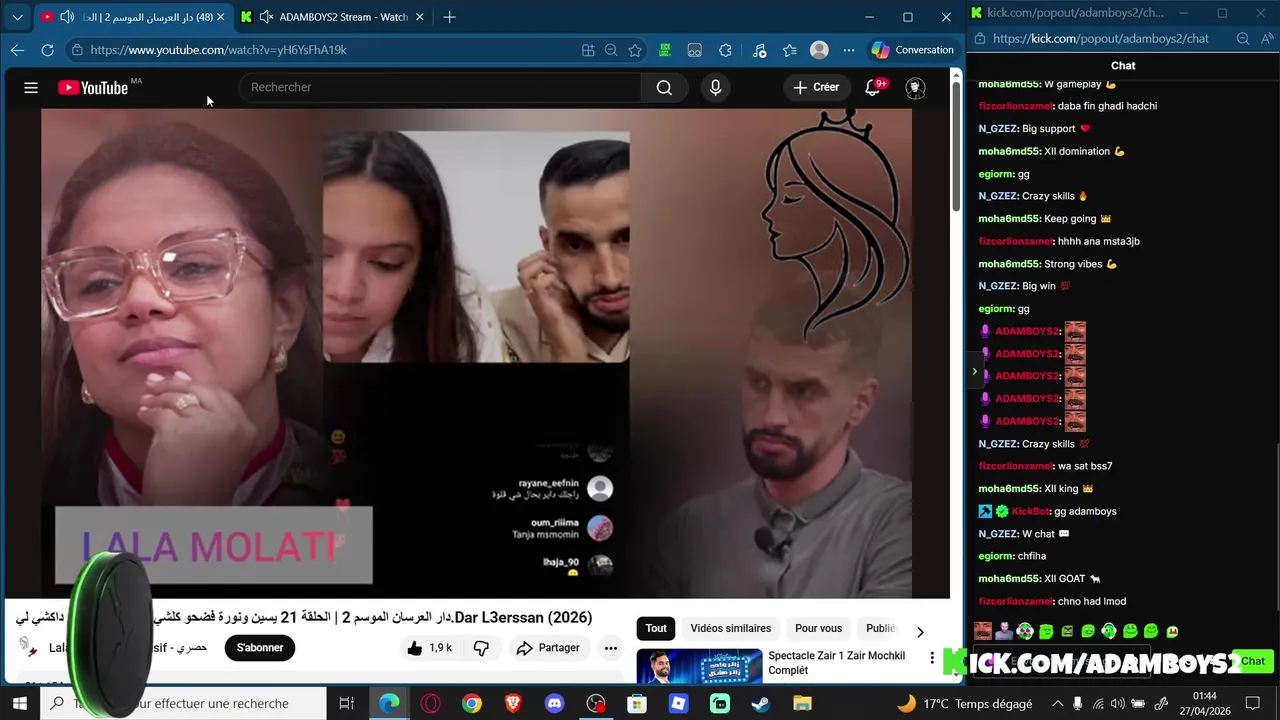Add page to favorites with star icon

635,50
